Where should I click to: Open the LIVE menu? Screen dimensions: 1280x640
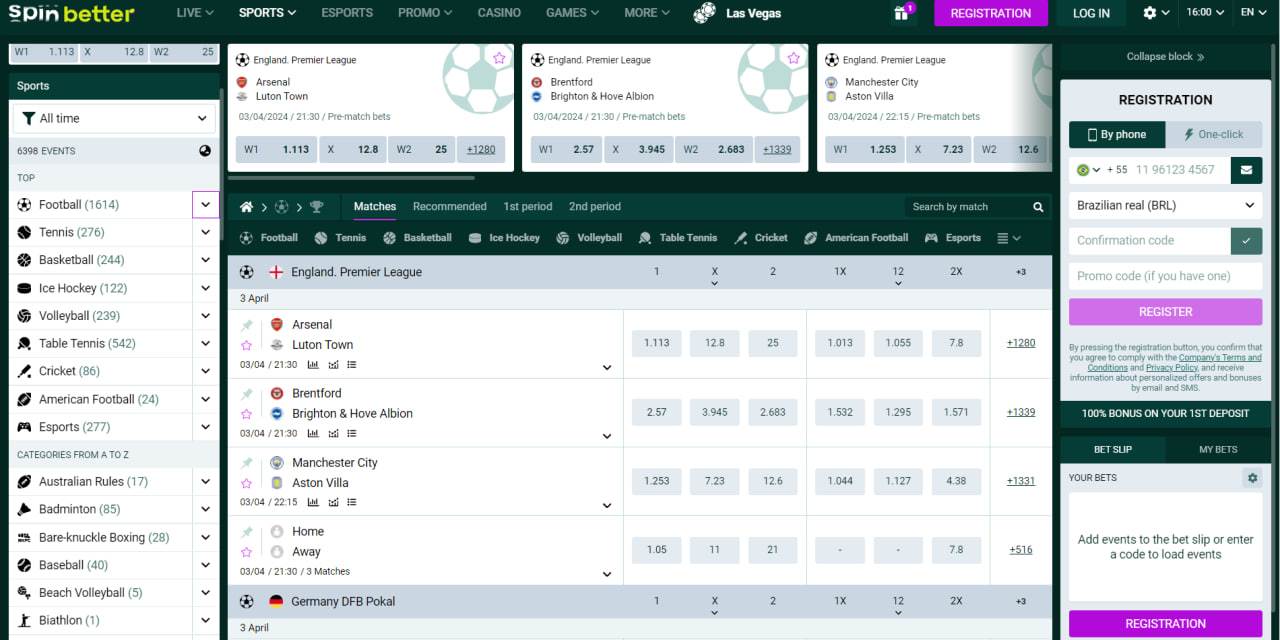point(195,13)
